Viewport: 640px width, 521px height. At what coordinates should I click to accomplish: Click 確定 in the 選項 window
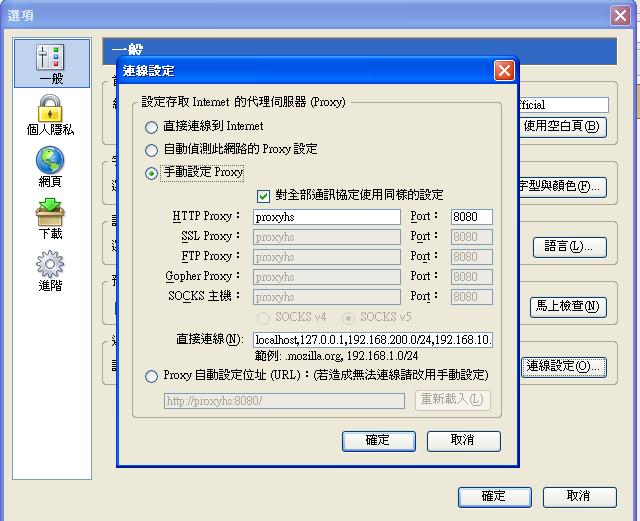495,497
